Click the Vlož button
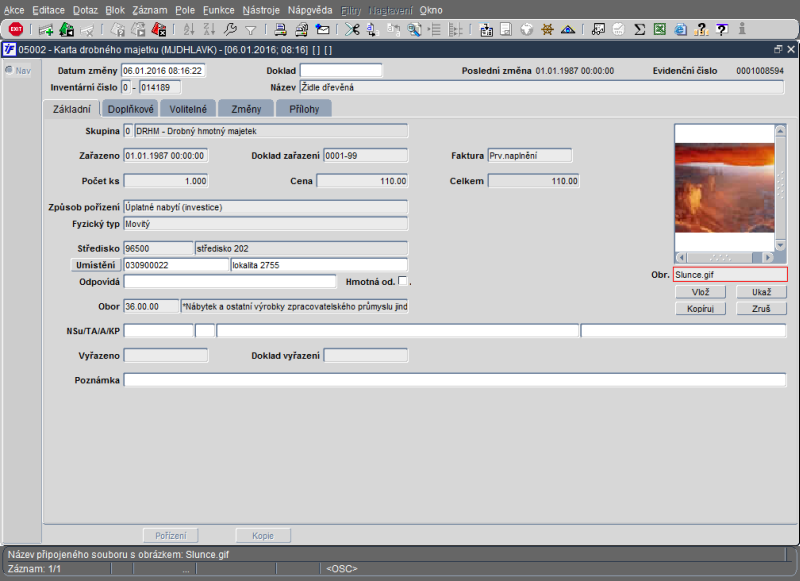This screenshot has height=581, width=800. pos(701,292)
